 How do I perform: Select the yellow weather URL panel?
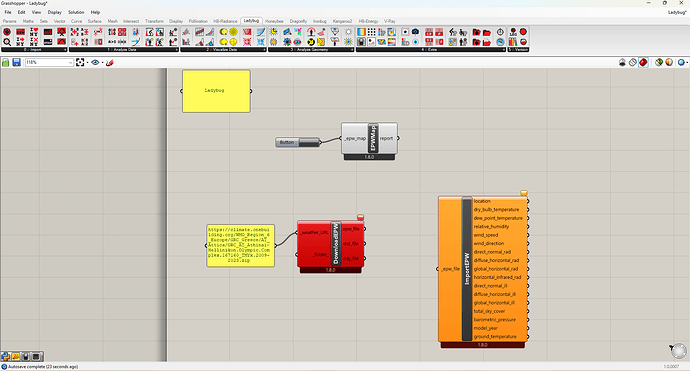(x=240, y=246)
